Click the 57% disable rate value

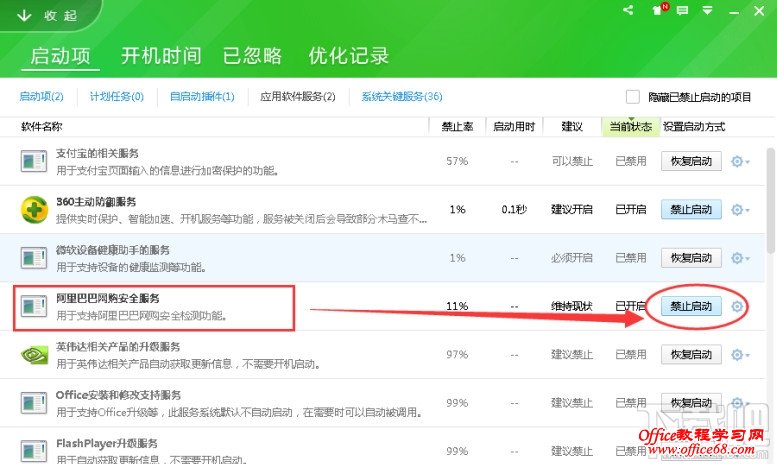click(457, 161)
